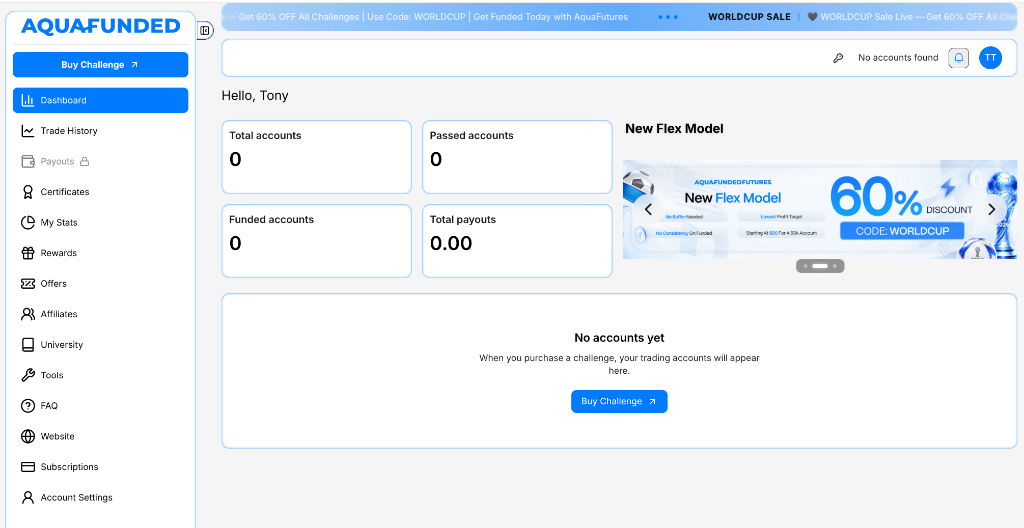The image size is (1024, 528).
Task: Open the Certificates page
Action: 101,192
